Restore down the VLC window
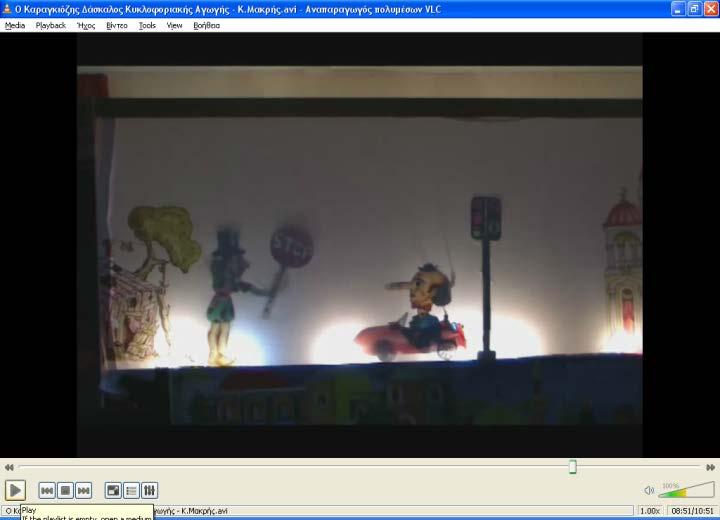720x520 pixels. pos(694,9)
